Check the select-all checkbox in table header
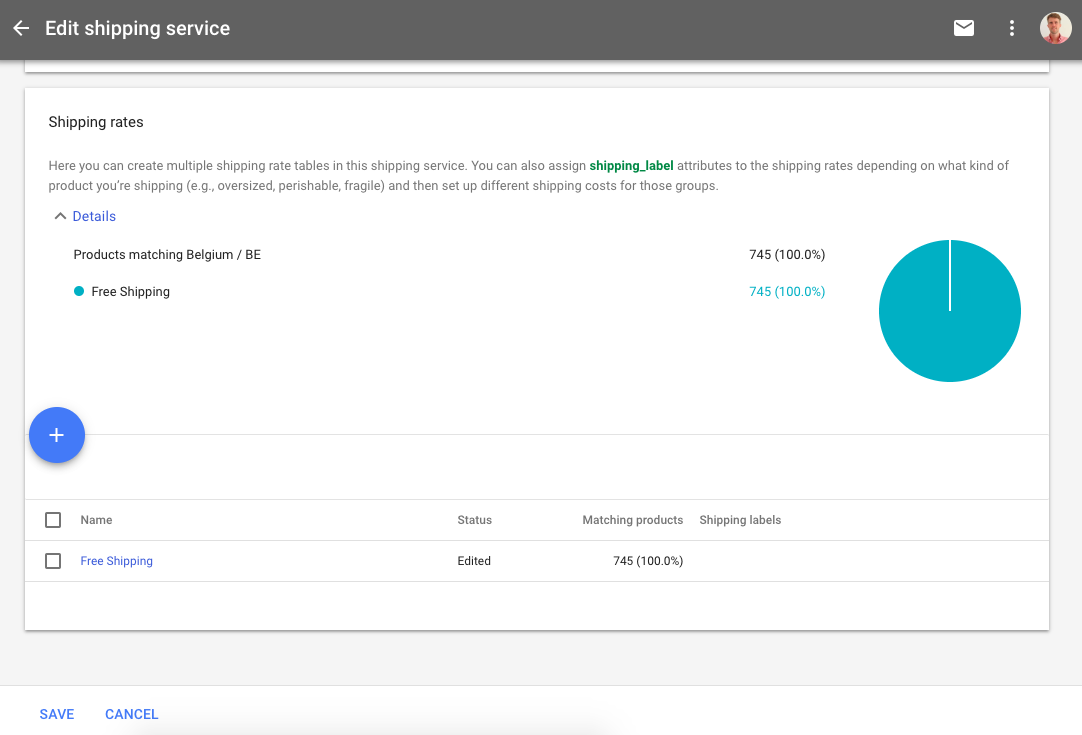 pos(53,520)
